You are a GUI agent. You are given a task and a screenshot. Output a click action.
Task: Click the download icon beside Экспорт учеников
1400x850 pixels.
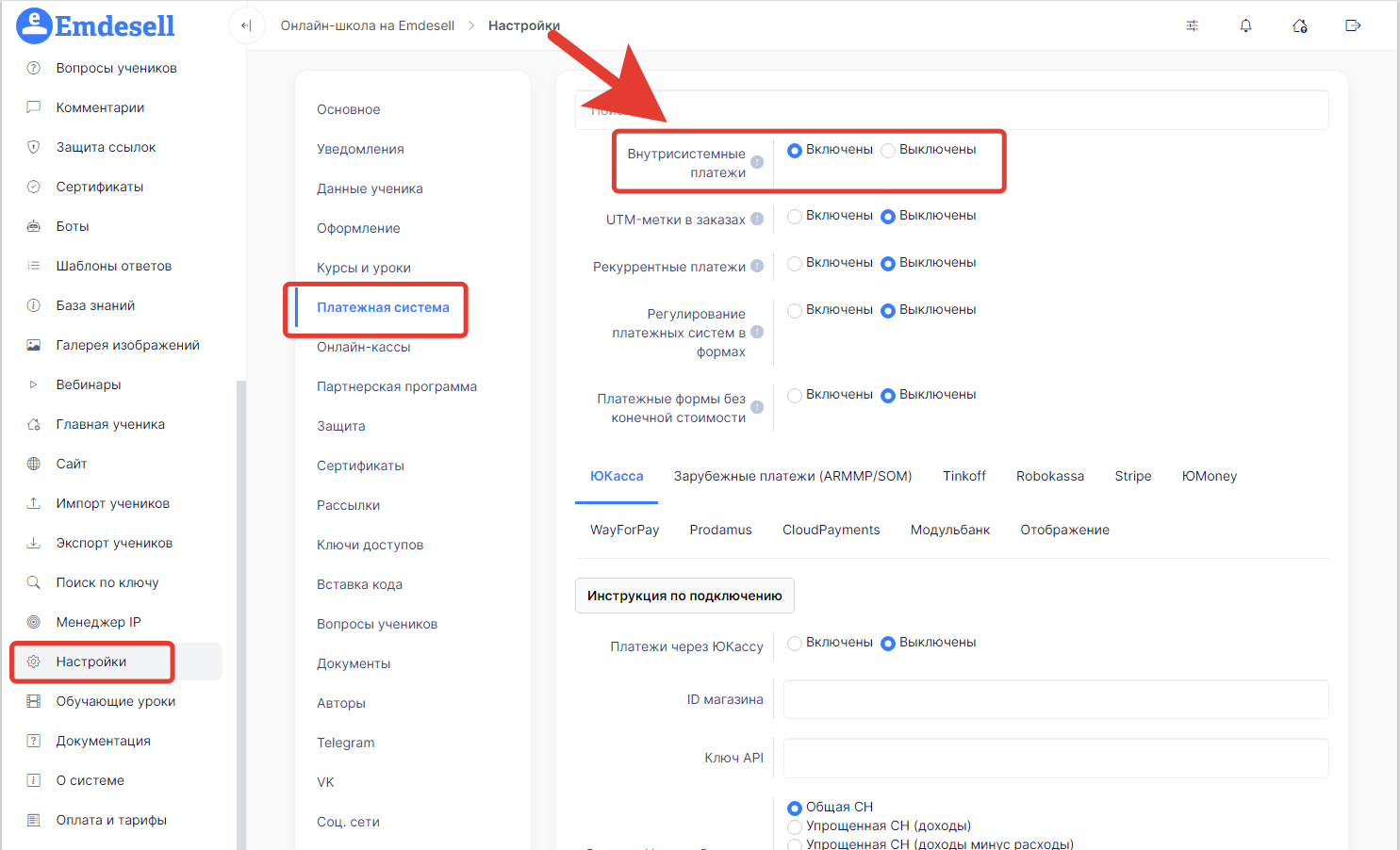tap(34, 543)
